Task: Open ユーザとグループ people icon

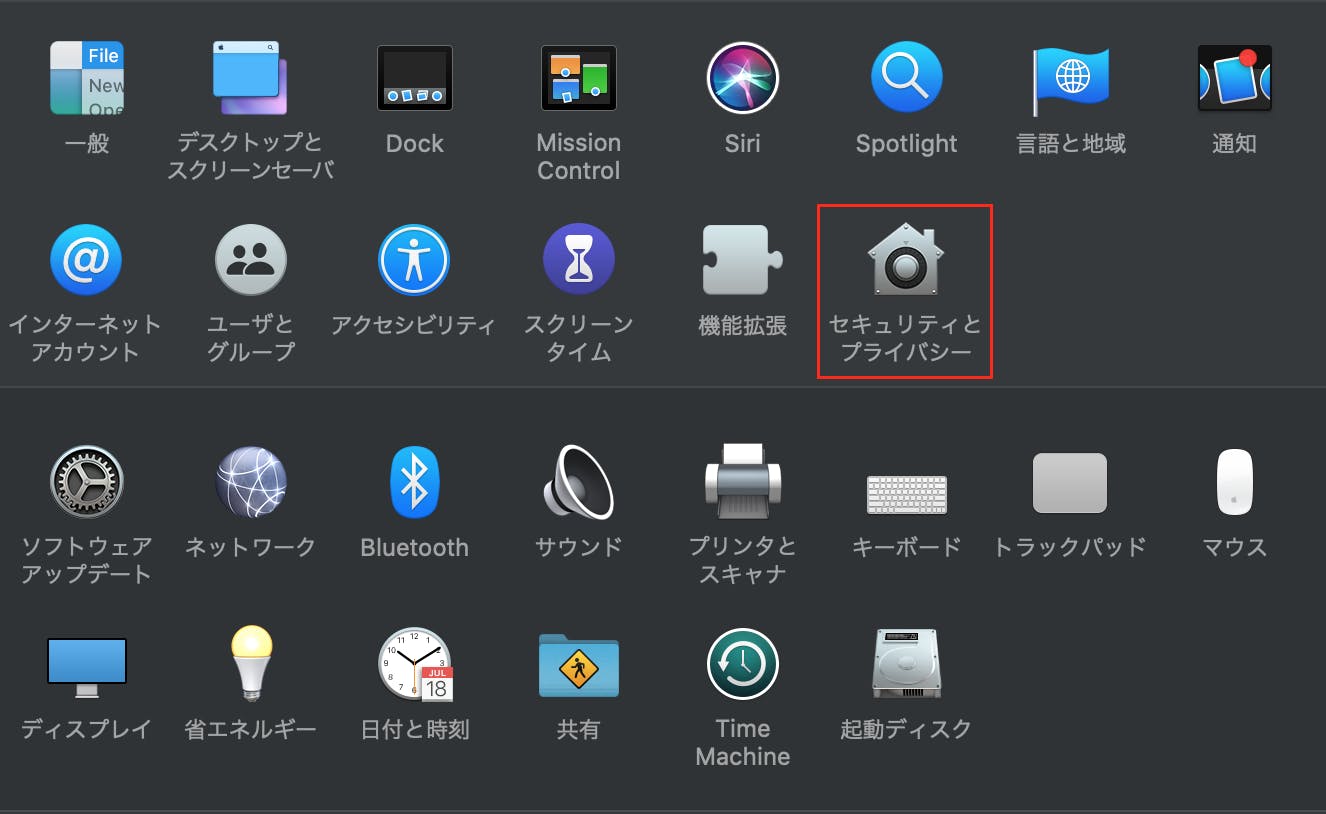Action: tap(250, 260)
